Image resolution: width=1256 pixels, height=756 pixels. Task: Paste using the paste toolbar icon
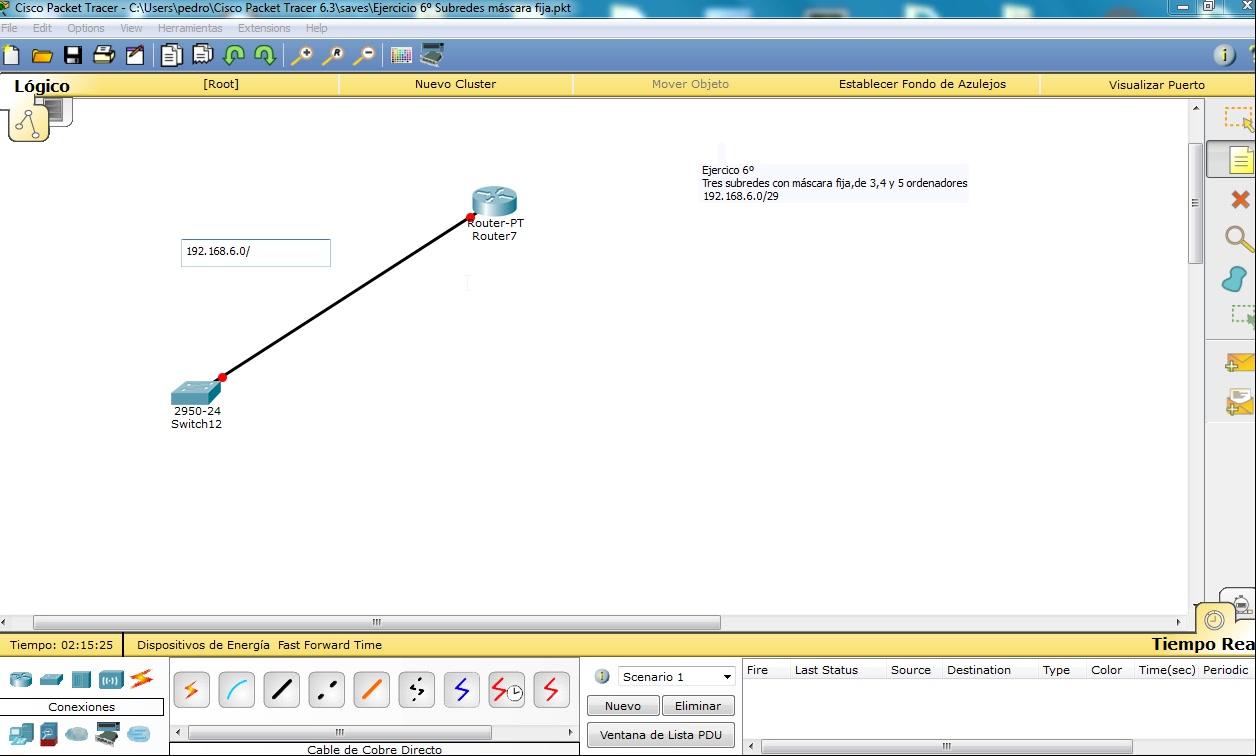(x=203, y=55)
